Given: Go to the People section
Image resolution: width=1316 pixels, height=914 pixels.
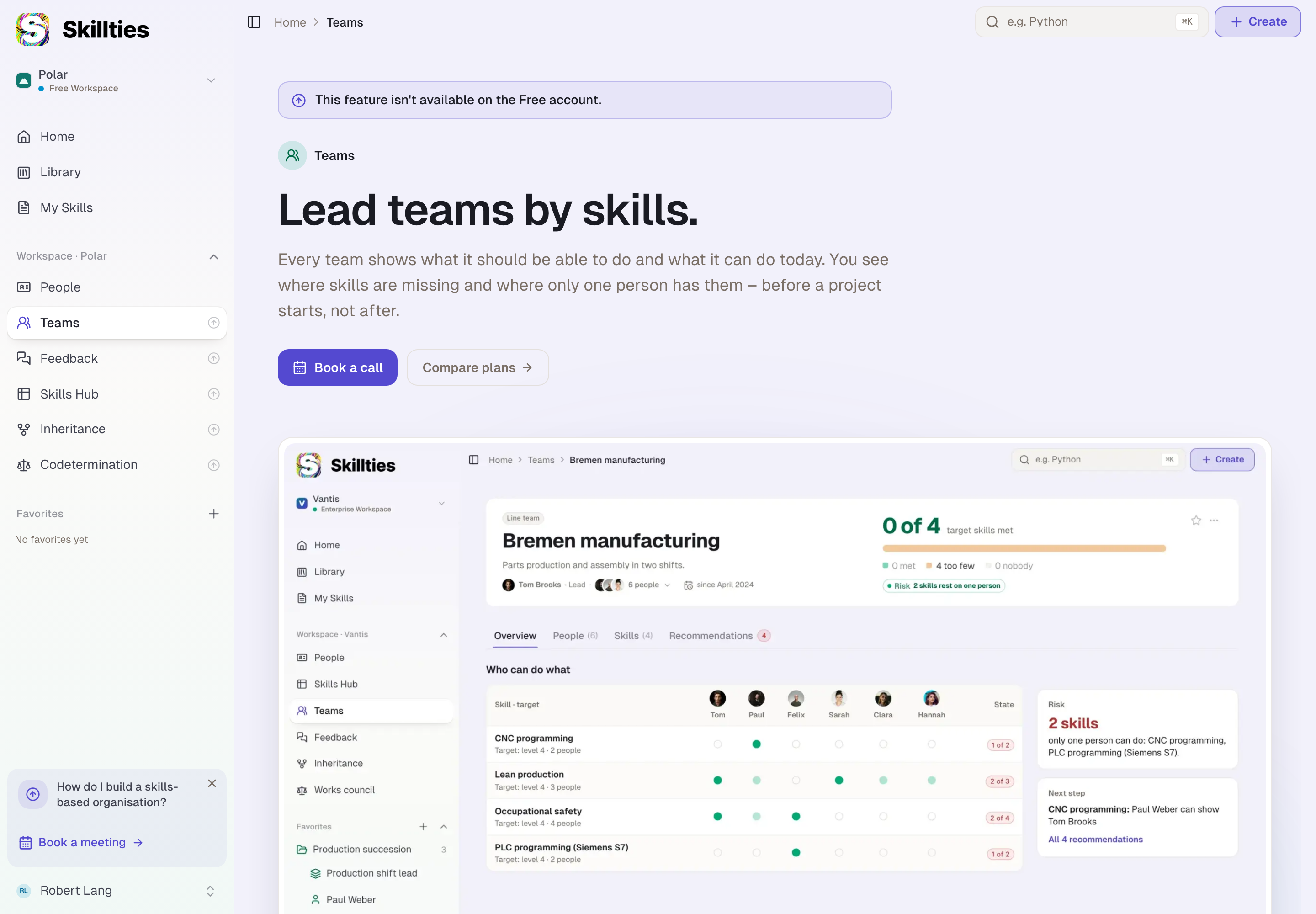Looking at the screenshot, I should [117, 287].
